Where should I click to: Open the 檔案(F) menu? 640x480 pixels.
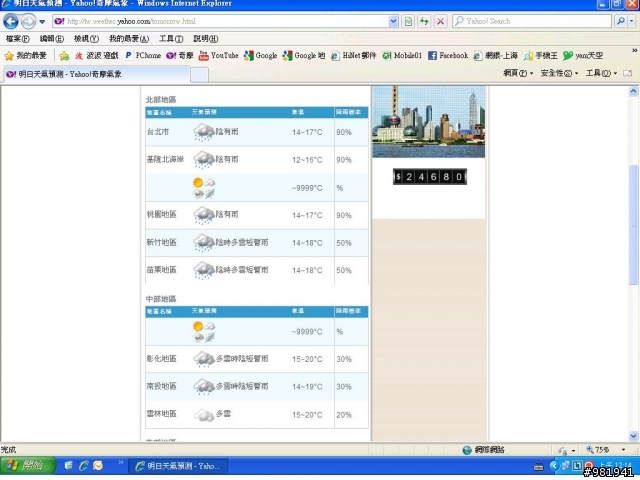click(x=18, y=39)
